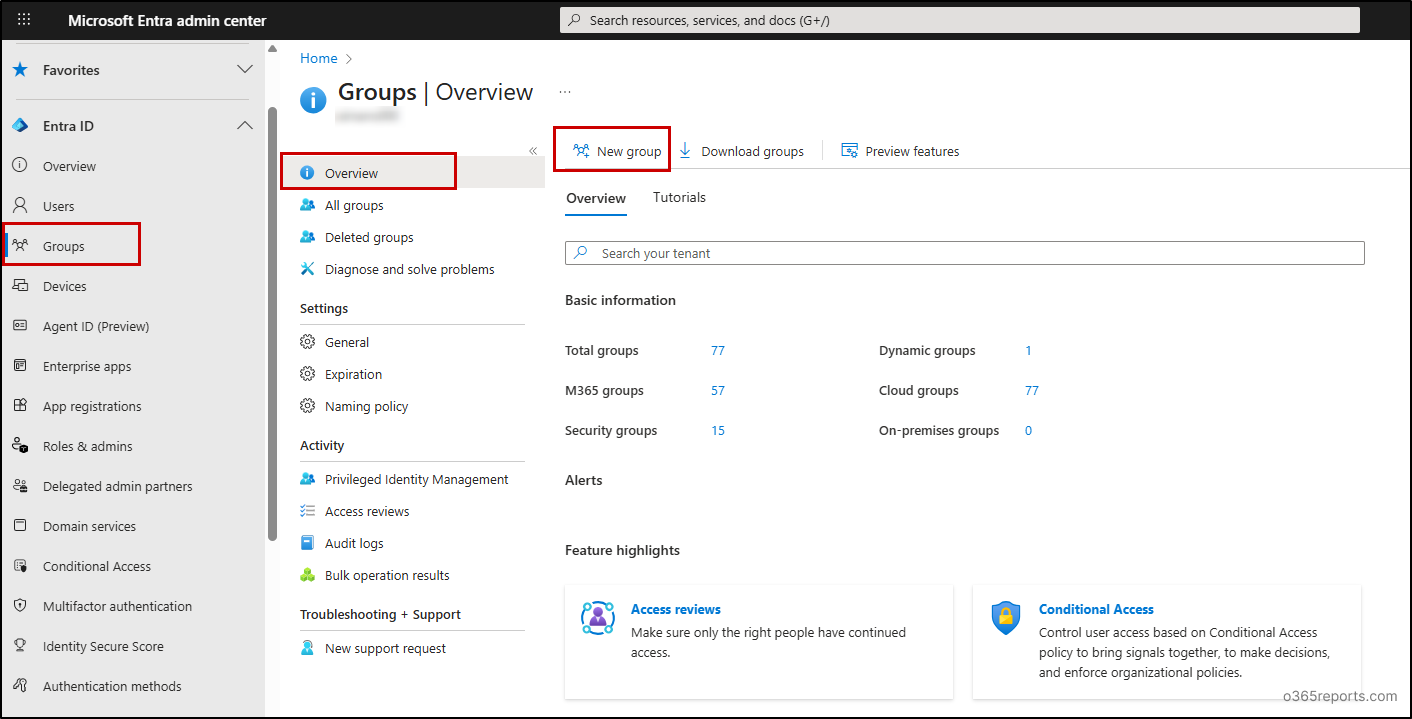Click the Access reviews card icon
This screenshot has width=1412, height=719.
[598, 618]
